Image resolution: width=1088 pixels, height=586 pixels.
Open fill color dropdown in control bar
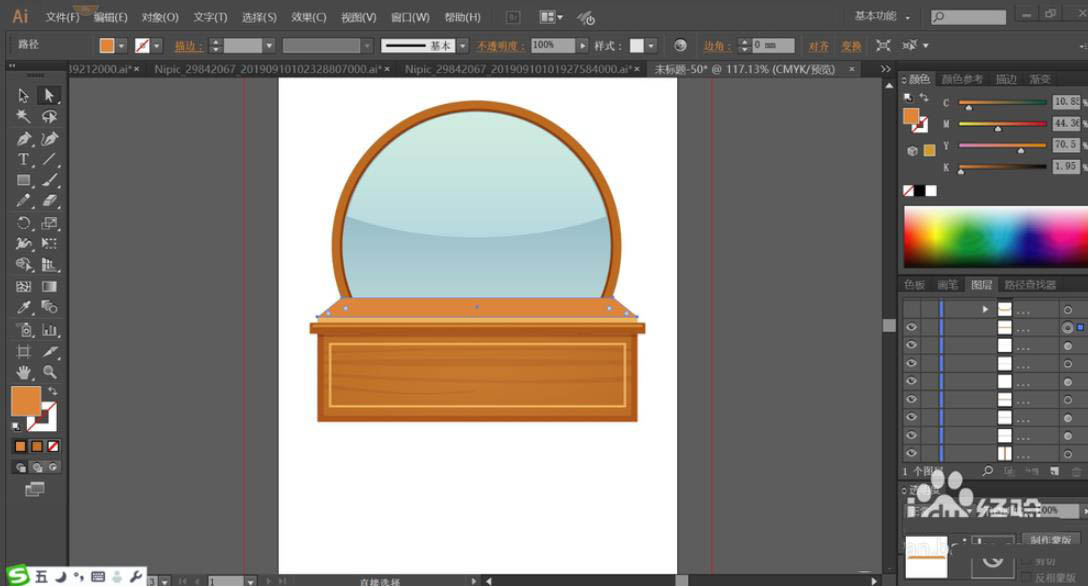pyautogui.click(x=121, y=46)
